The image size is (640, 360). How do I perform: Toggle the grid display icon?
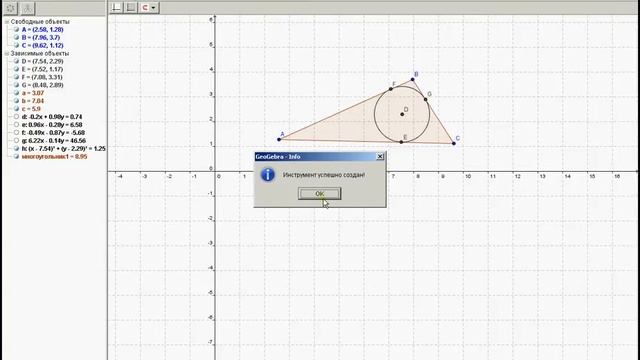click(x=131, y=7)
